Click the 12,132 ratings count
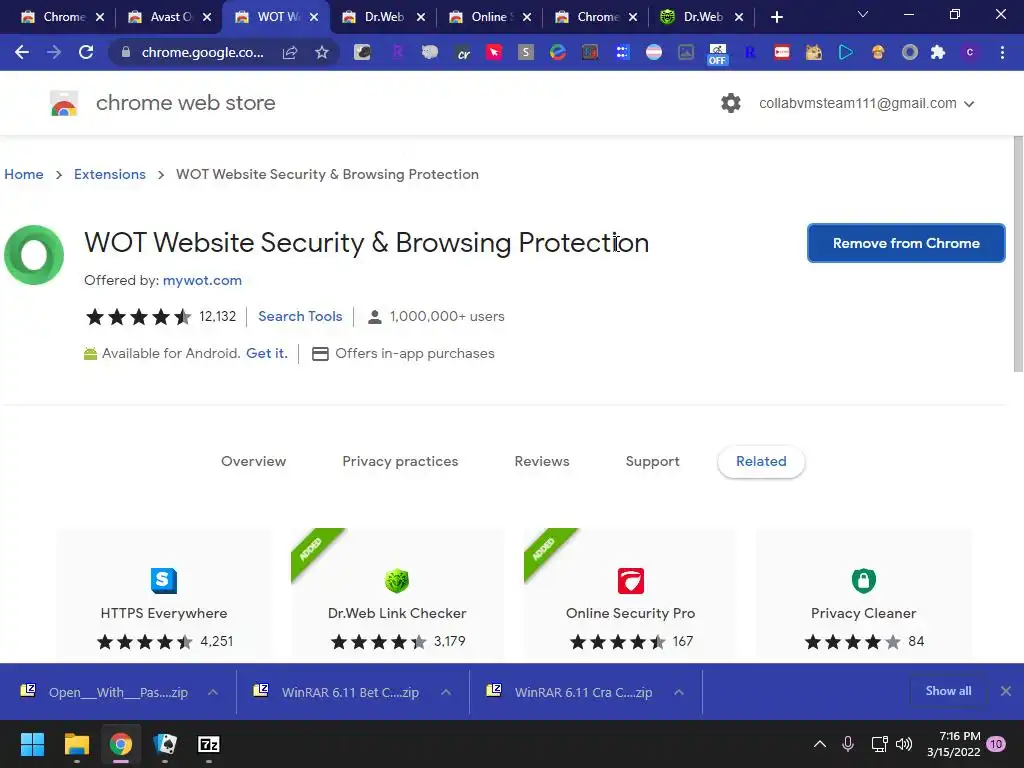1024x768 pixels. pyautogui.click(x=217, y=316)
